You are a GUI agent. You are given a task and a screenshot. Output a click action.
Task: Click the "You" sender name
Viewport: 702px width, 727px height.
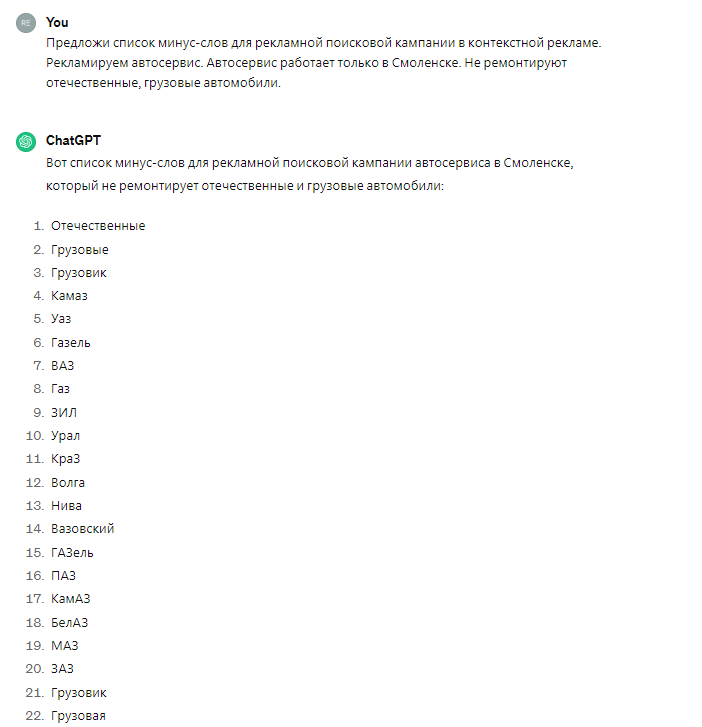(x=57, y=22)
